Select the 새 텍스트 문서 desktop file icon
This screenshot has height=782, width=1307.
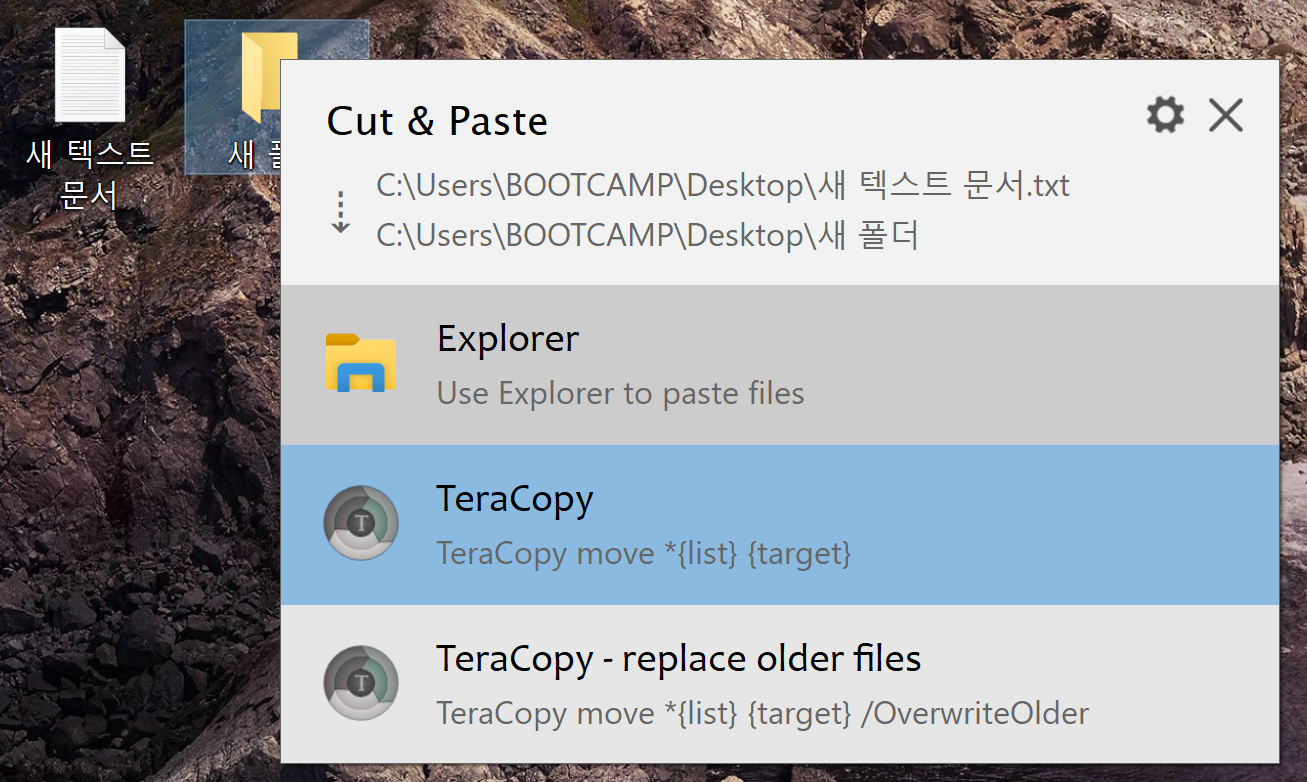pos(89,118)
